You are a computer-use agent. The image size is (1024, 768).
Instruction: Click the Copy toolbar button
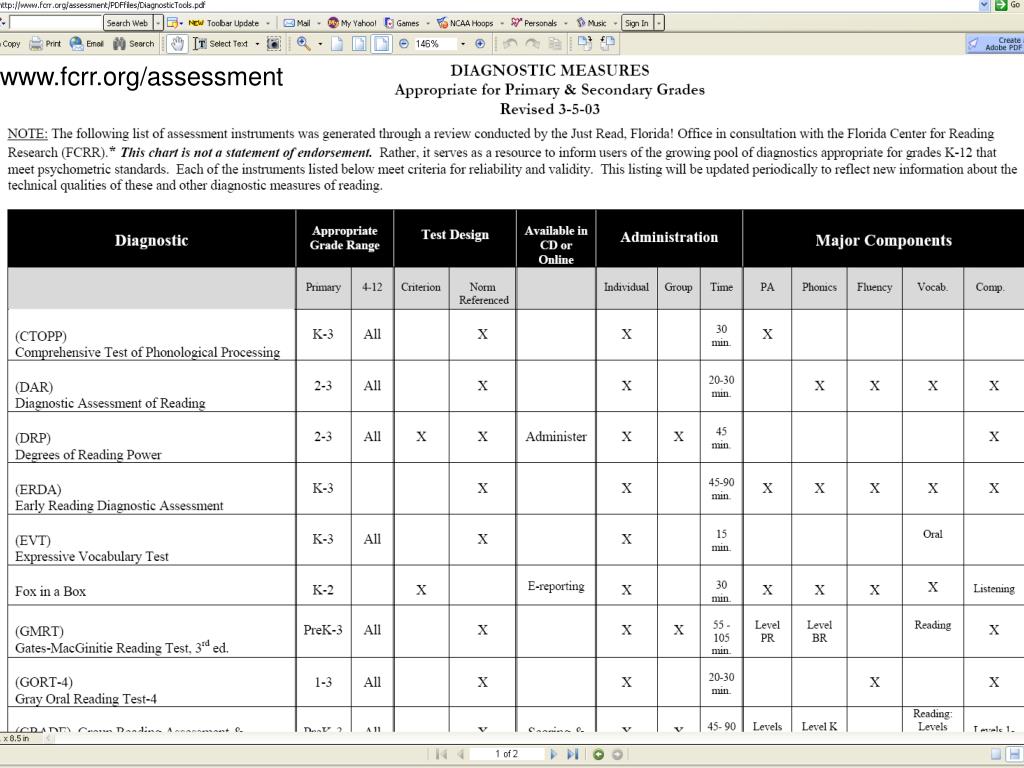click(10, 44)
